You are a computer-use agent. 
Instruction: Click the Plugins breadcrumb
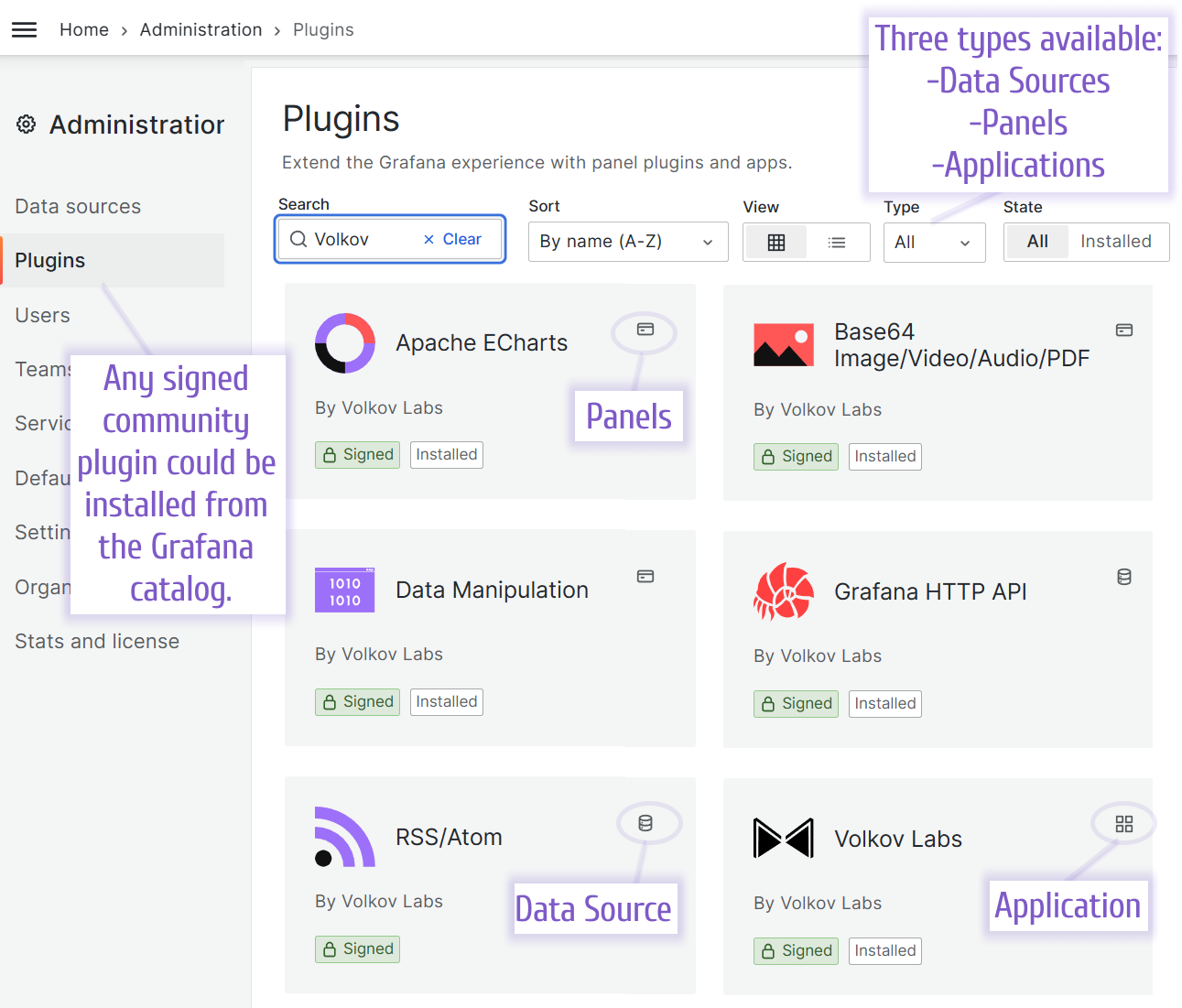coord(323,30)
